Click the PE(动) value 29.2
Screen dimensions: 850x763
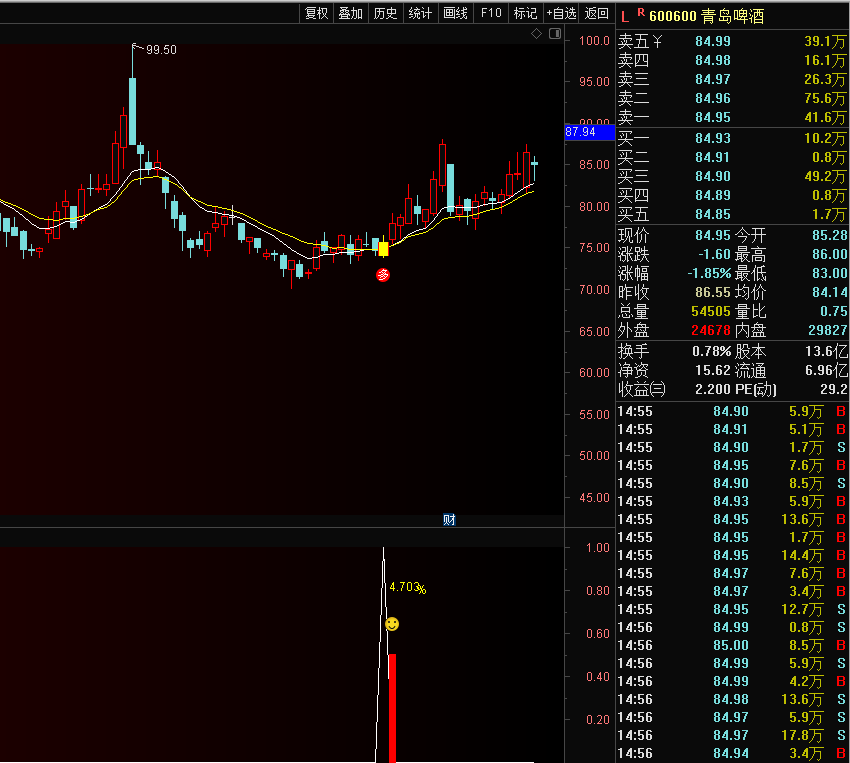(834, 389)
